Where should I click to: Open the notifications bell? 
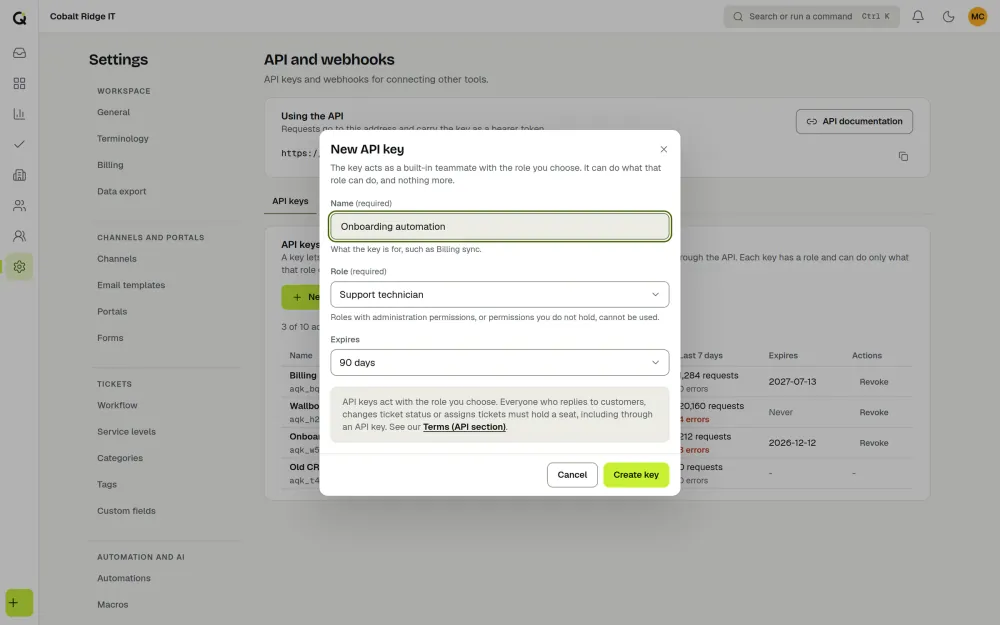pos(918,17)
